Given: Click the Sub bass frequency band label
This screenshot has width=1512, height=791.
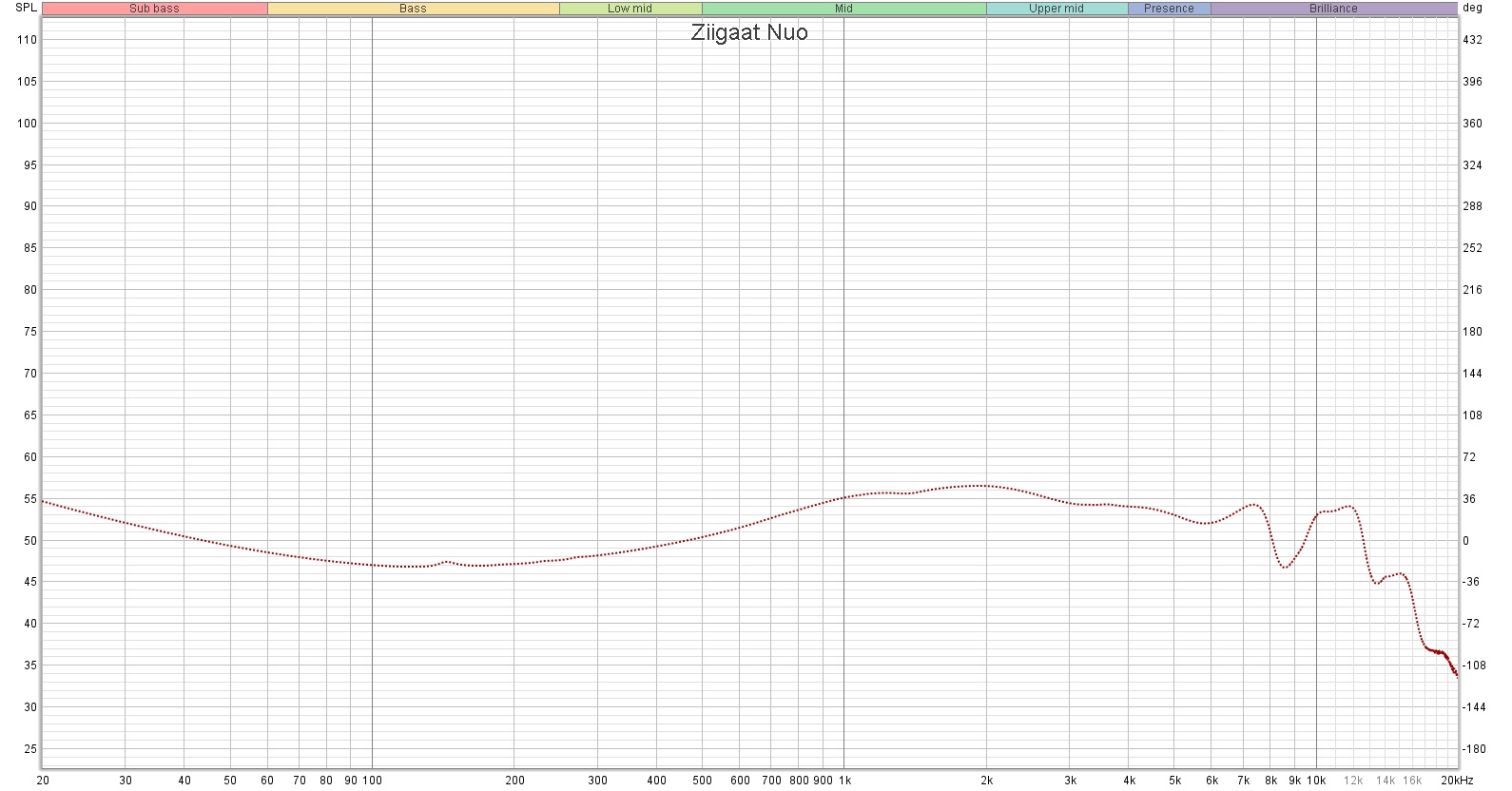Looking at the screenshot, I should pos(154,9).
